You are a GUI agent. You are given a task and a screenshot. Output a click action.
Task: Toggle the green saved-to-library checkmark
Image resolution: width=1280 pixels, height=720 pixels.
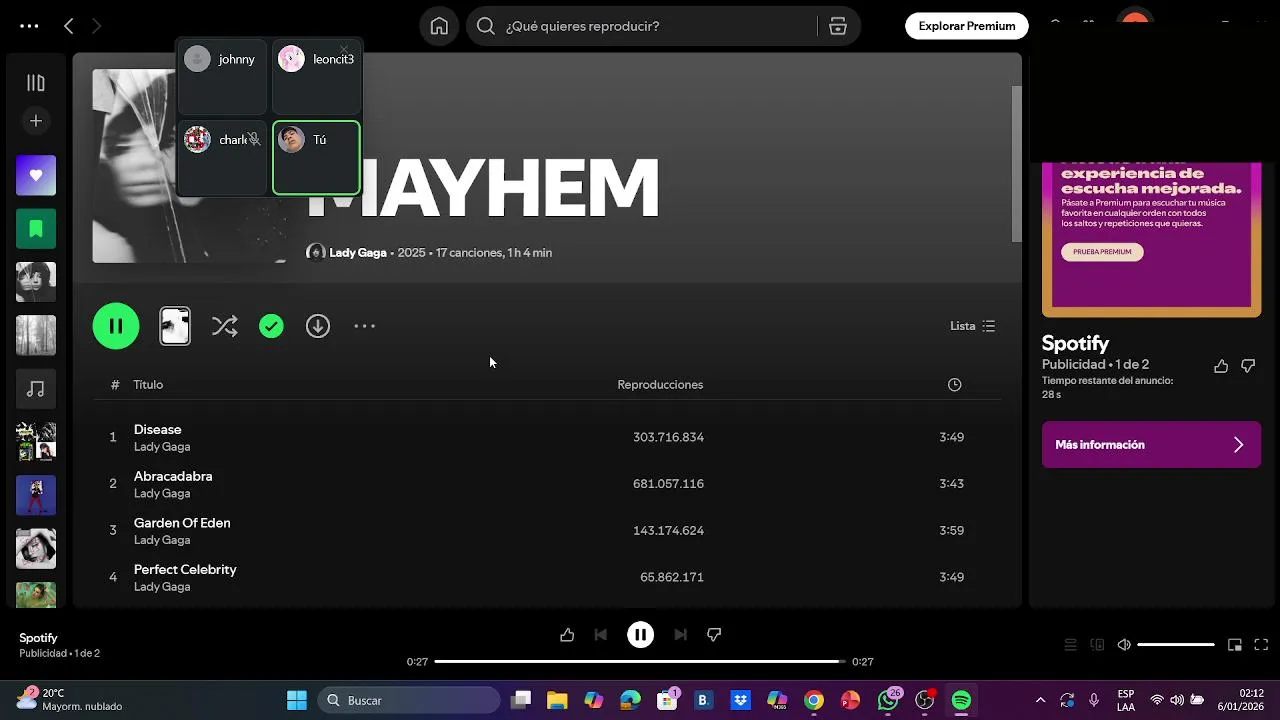[271, 326]
